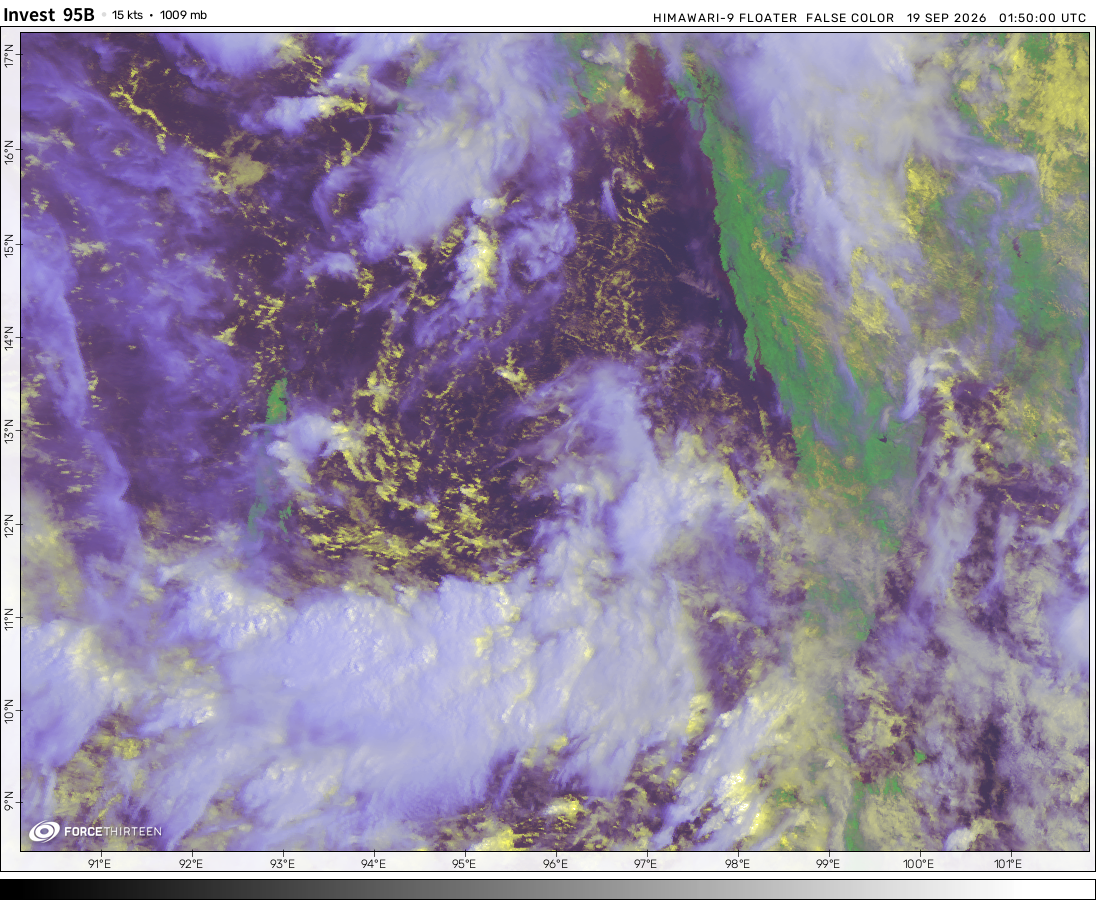Click the FORCETHIRTEEN watermark text
1096x900 pixels.
click(113, 832)
